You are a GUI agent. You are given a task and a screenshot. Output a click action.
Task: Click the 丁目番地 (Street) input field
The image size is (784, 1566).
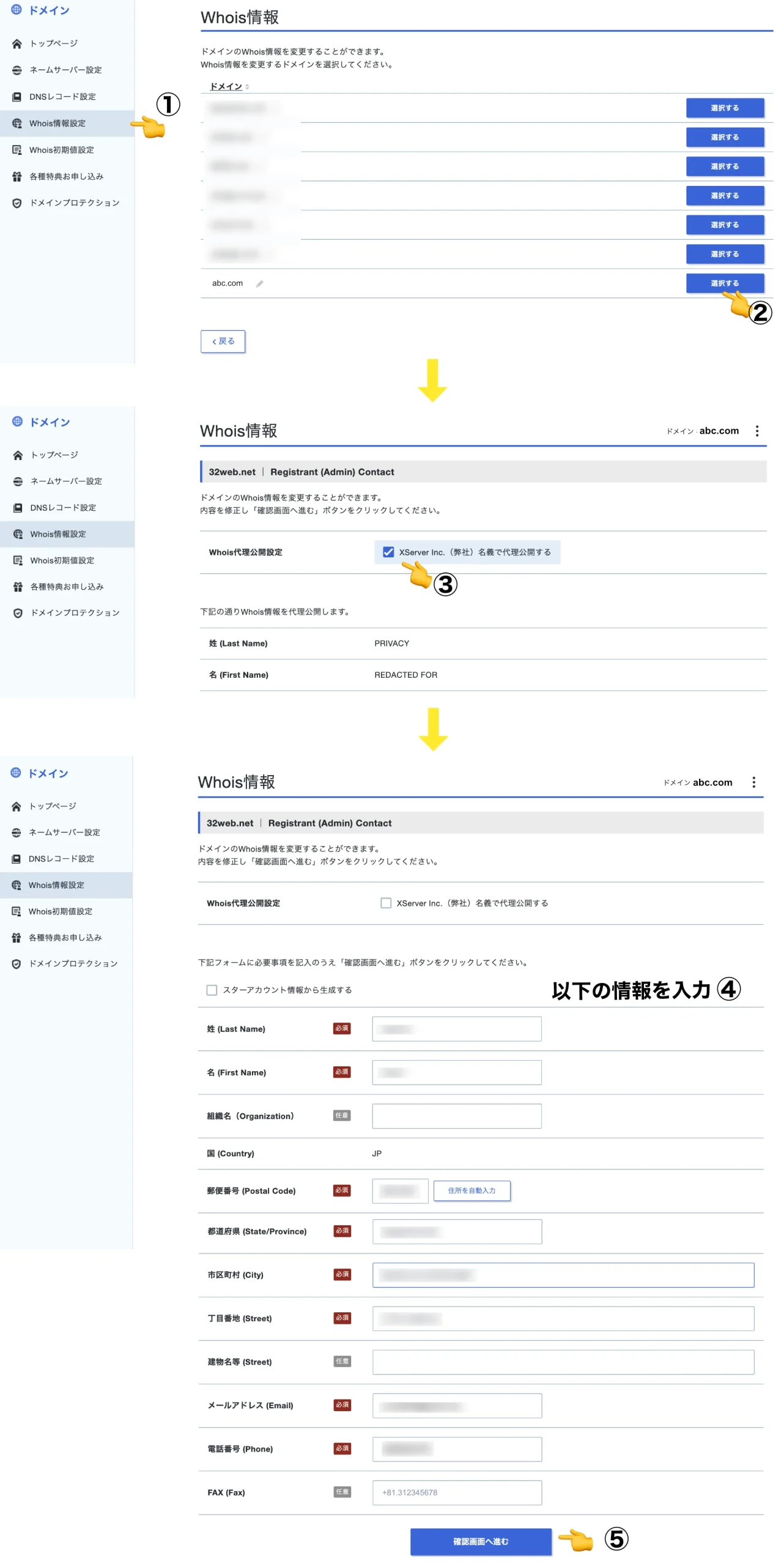tap(563, 1318)
